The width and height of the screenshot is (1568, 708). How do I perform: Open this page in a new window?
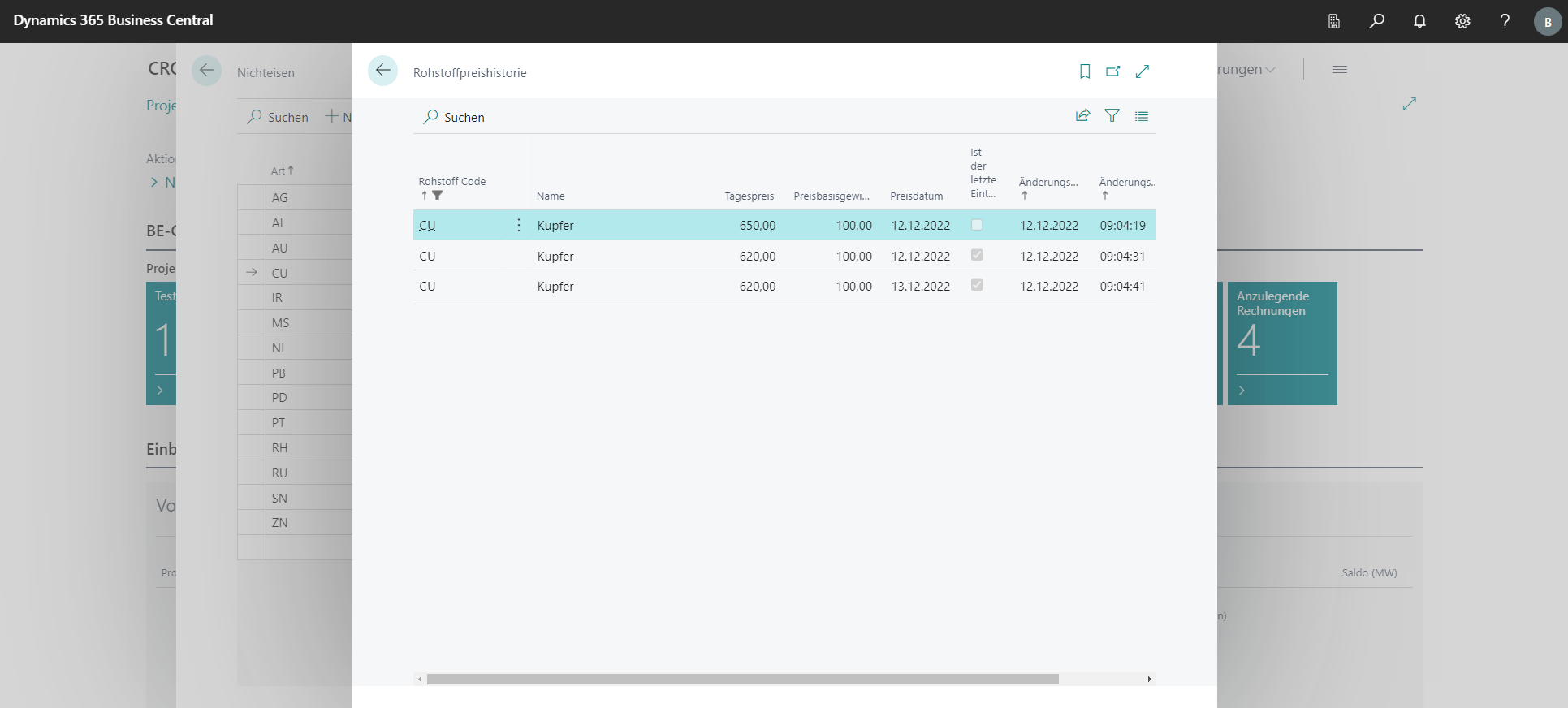1112,71
